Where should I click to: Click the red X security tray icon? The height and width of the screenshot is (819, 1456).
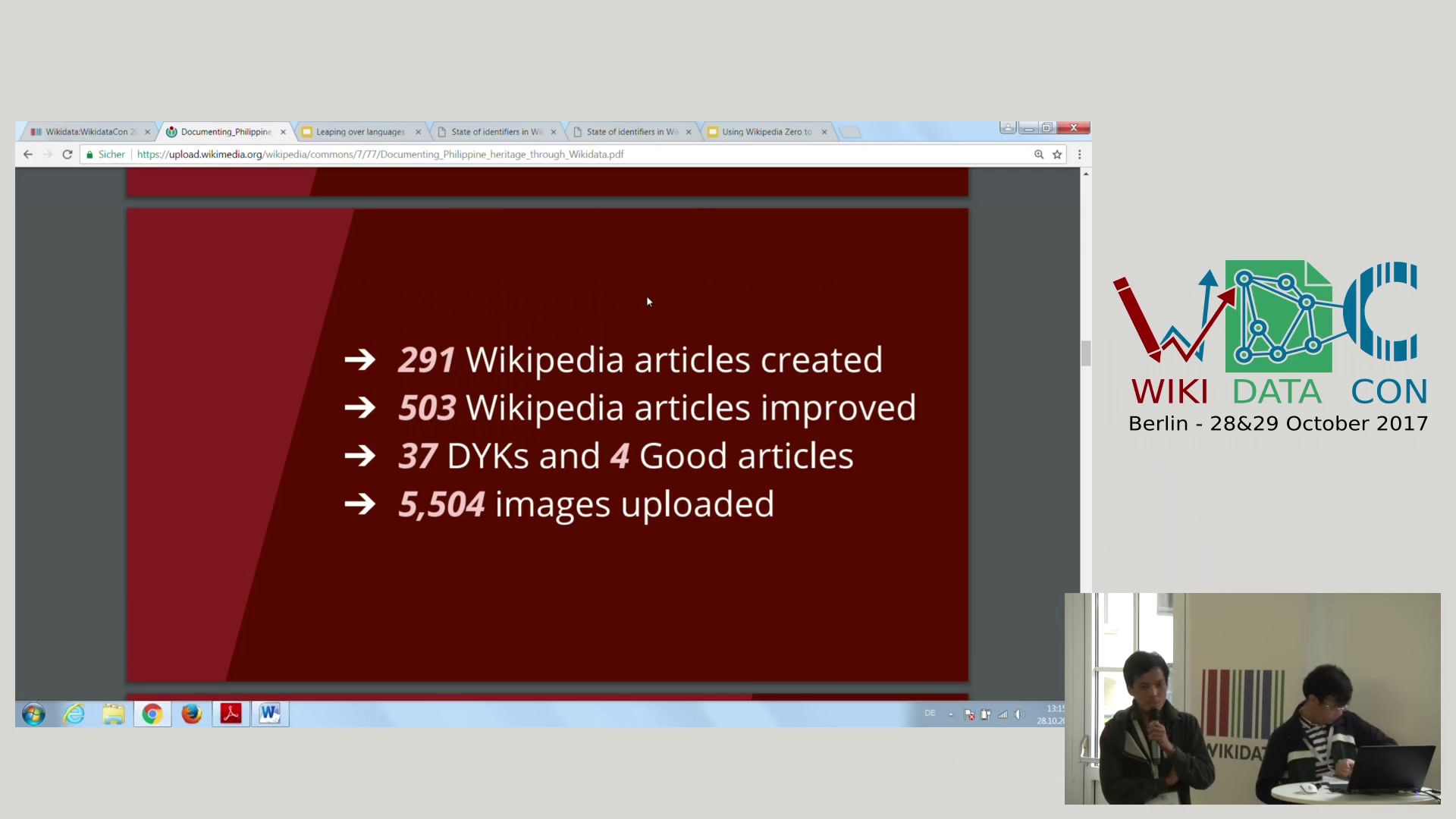tap(969, 714)
